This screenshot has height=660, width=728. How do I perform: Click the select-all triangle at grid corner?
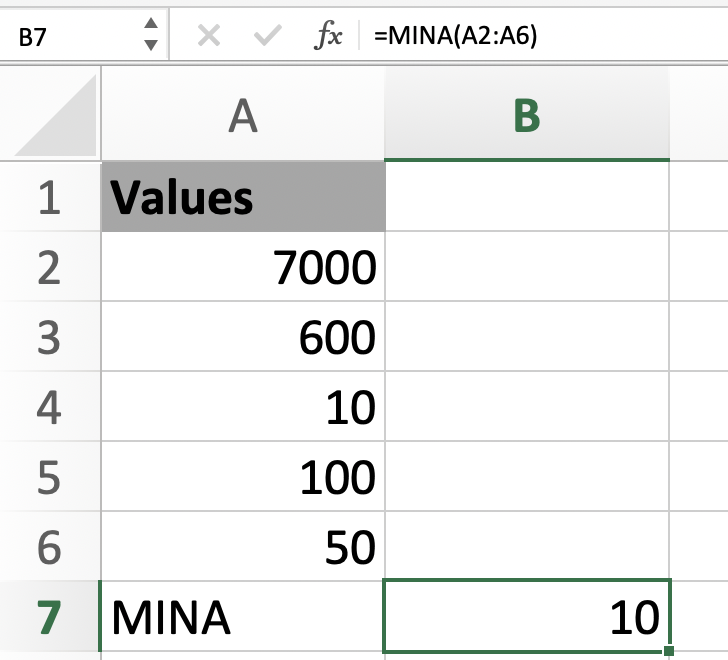click(x=58, y=117)
